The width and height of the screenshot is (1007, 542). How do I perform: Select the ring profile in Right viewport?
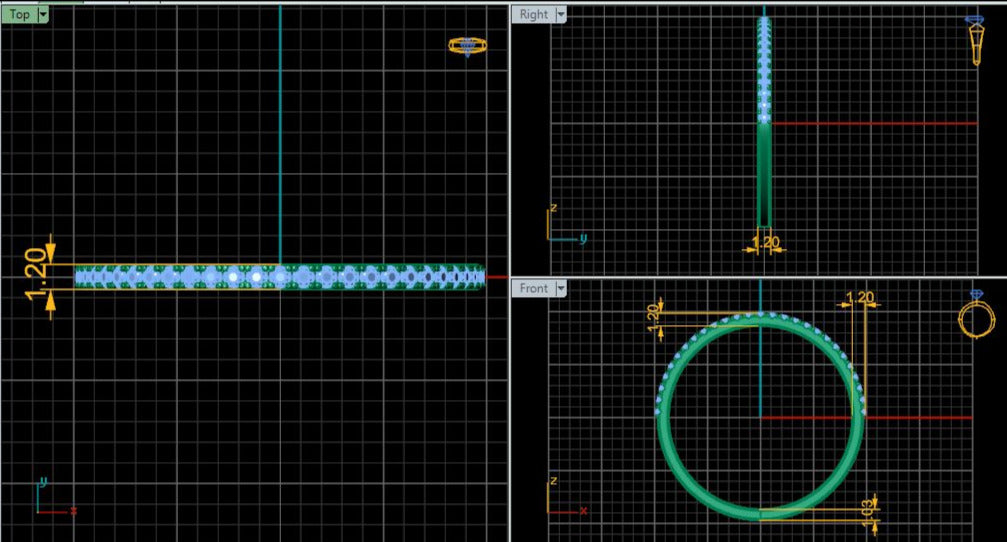[x=764, y=170]
